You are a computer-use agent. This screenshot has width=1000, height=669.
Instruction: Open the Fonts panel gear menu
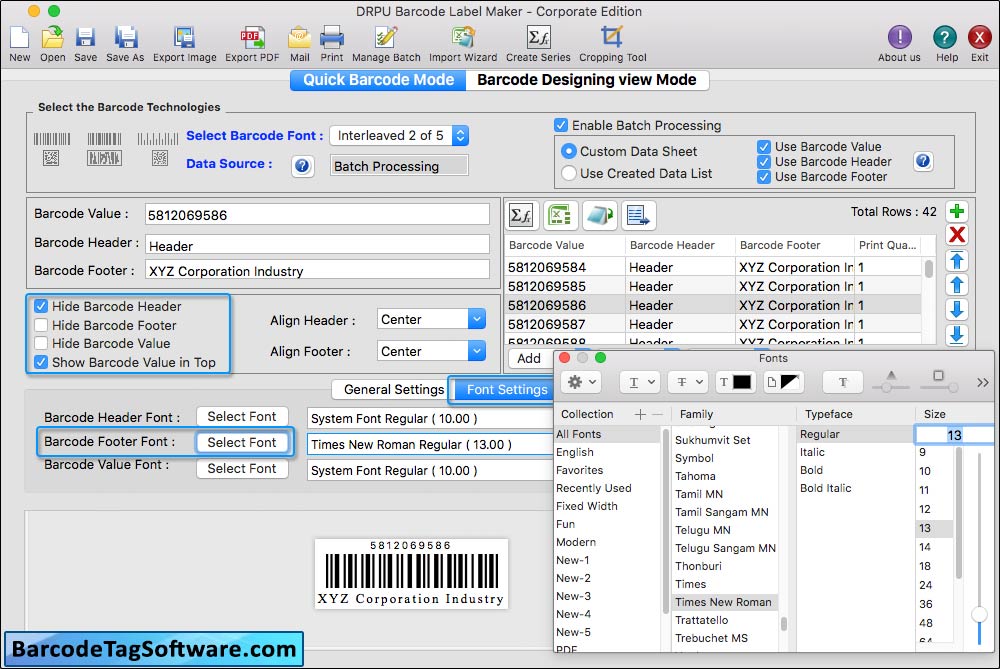582,382
